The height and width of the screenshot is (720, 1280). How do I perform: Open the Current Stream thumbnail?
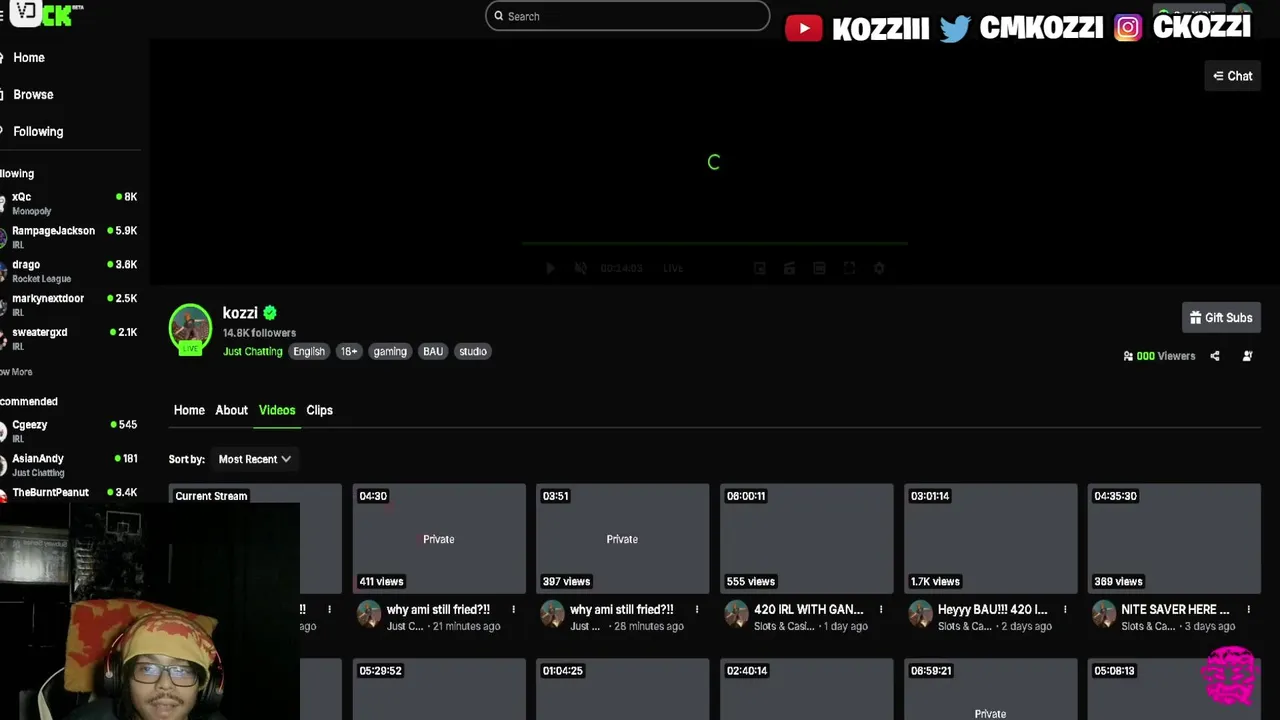tap(255, 538)
